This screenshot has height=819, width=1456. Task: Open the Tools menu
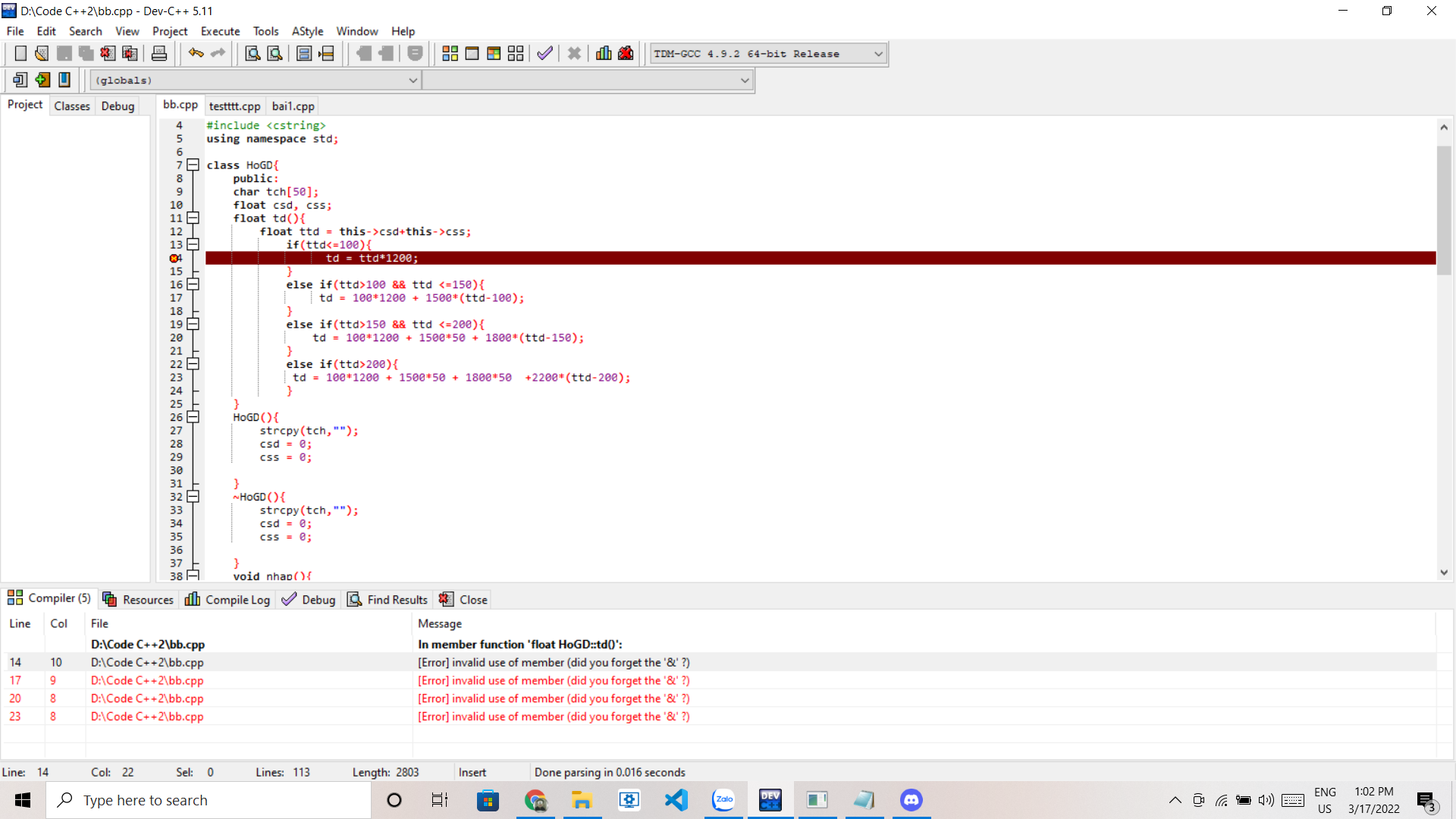click(x=265, y=31)
